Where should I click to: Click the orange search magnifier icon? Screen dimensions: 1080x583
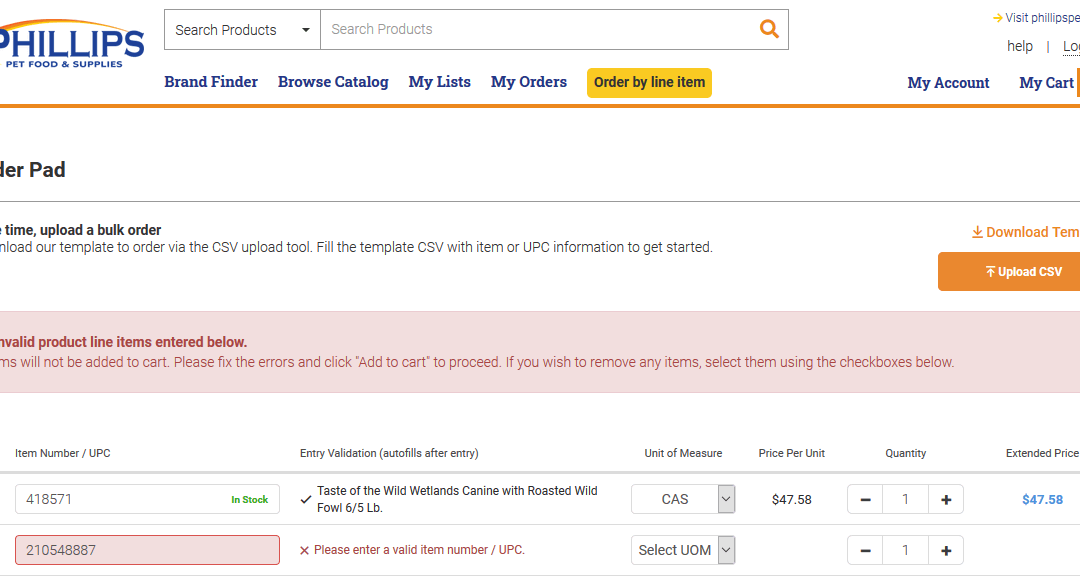[x=769, y=29]
